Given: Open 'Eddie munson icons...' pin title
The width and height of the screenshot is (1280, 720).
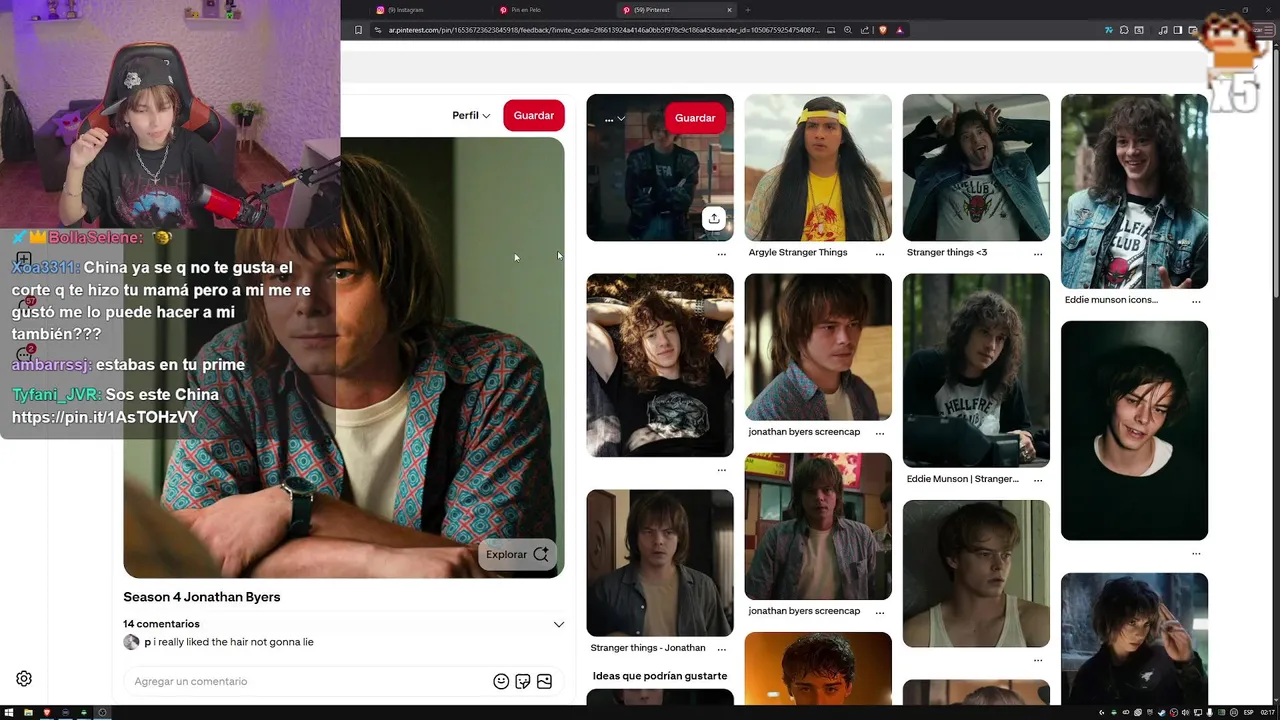Looking at the screenshot, I should click(x=1111, y=299).
